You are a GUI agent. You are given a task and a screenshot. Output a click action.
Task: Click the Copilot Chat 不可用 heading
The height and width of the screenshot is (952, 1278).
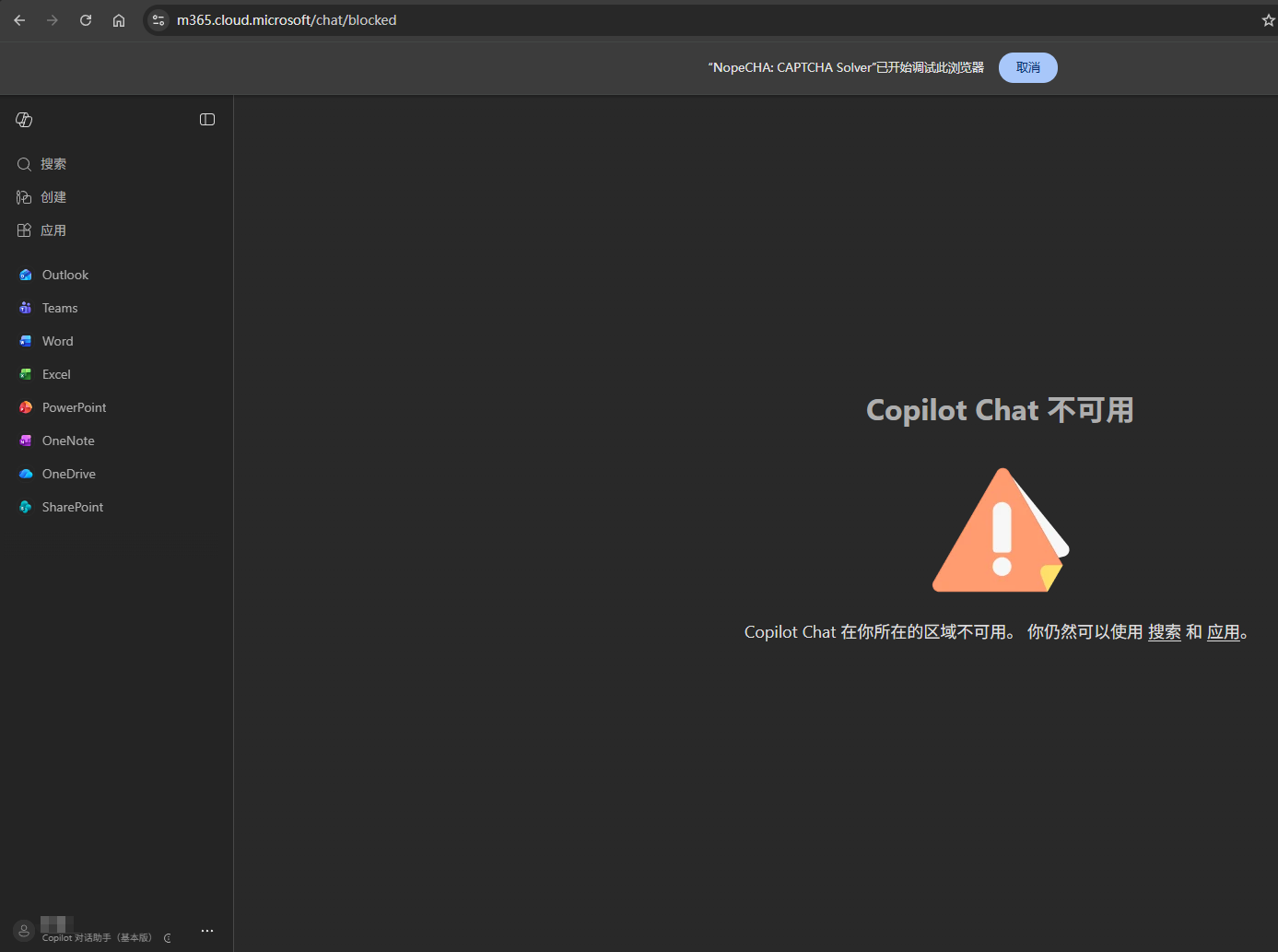point(1001,410)
